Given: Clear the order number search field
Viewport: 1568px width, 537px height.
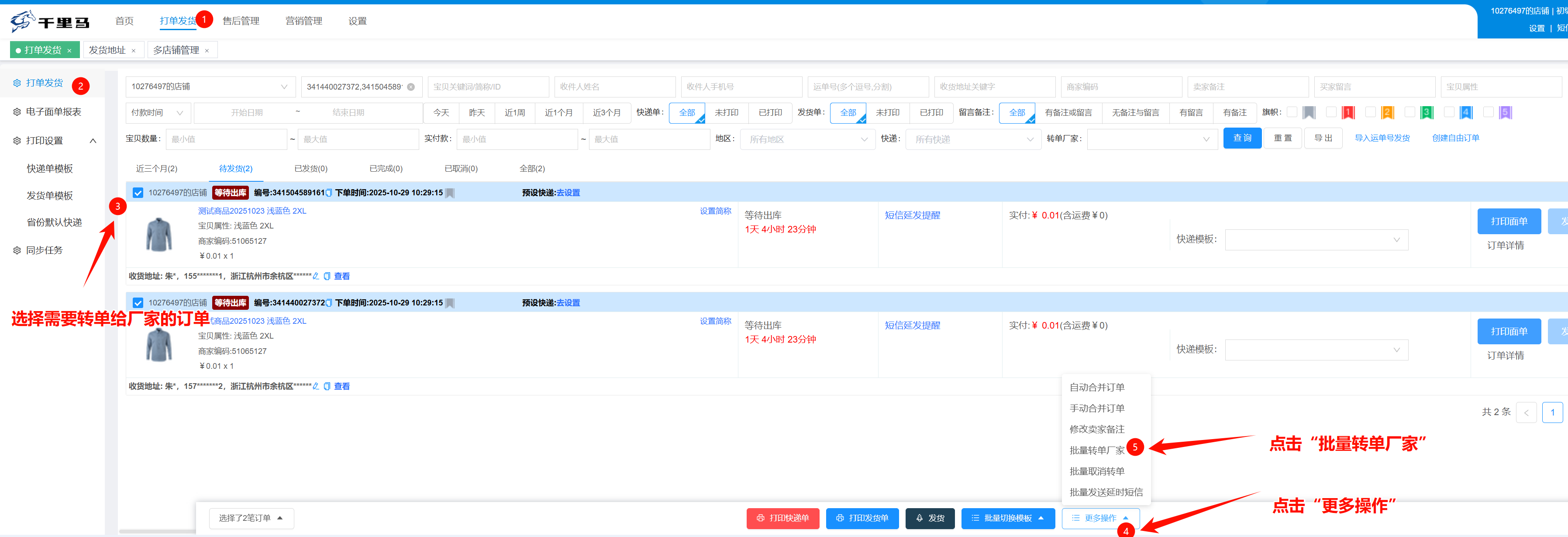Looking at the screenshot, I should pyautogui.click(x=411, y=87).
